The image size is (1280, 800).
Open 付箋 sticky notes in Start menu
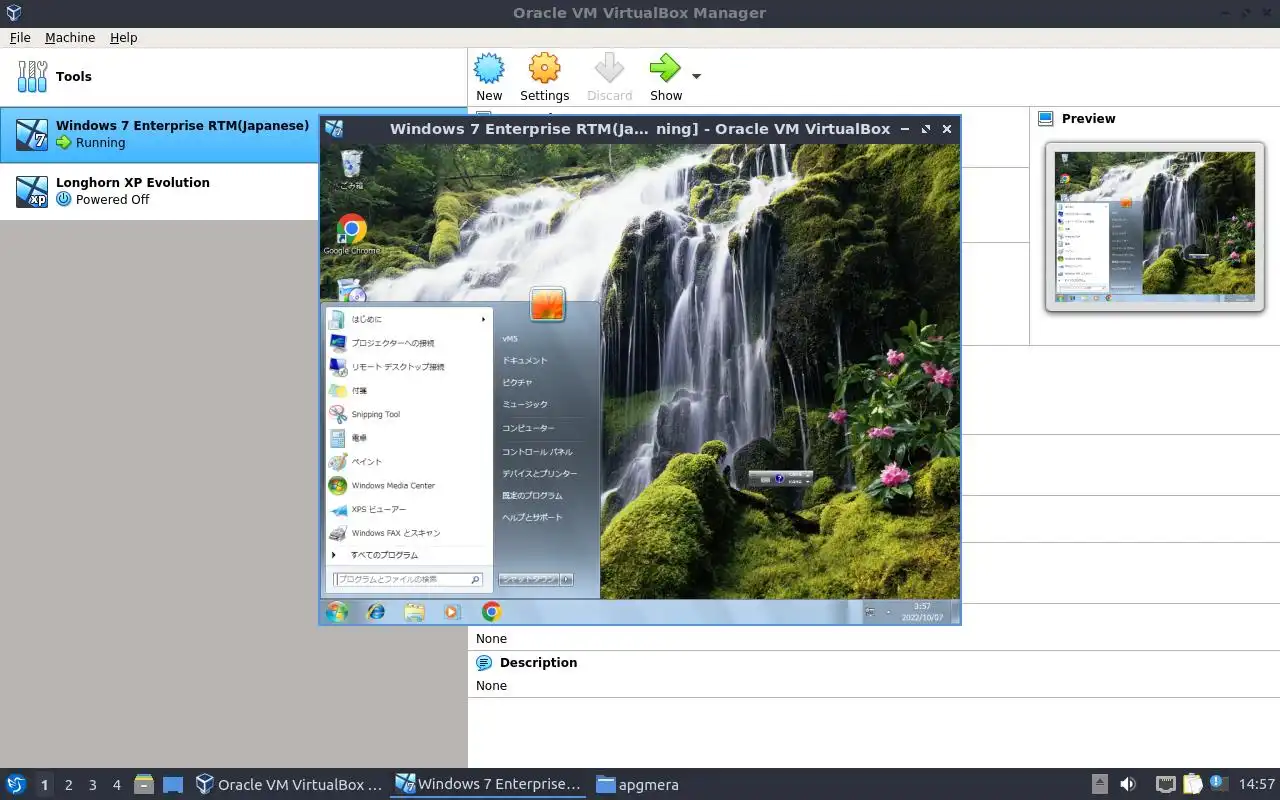[408, 391]
